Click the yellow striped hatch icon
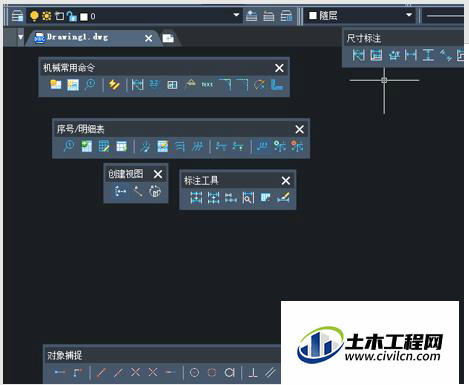 114,85
